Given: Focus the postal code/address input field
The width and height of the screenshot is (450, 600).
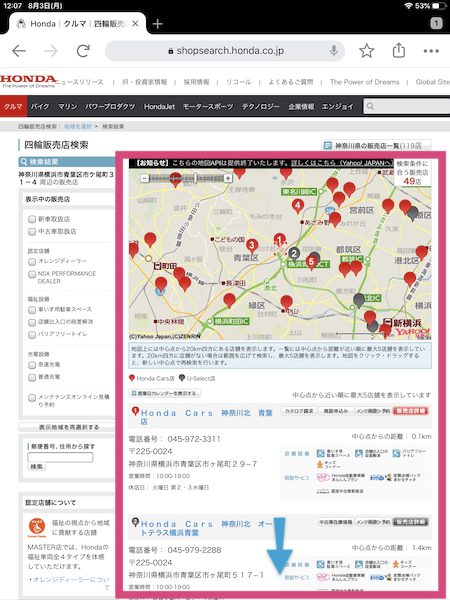Looking at the screenshot, I should [60, 457].
